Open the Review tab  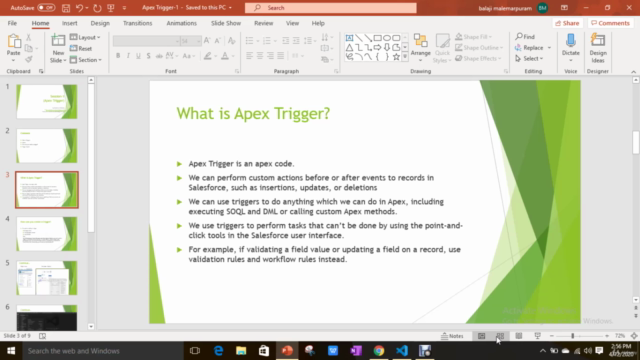pos(264,23)
